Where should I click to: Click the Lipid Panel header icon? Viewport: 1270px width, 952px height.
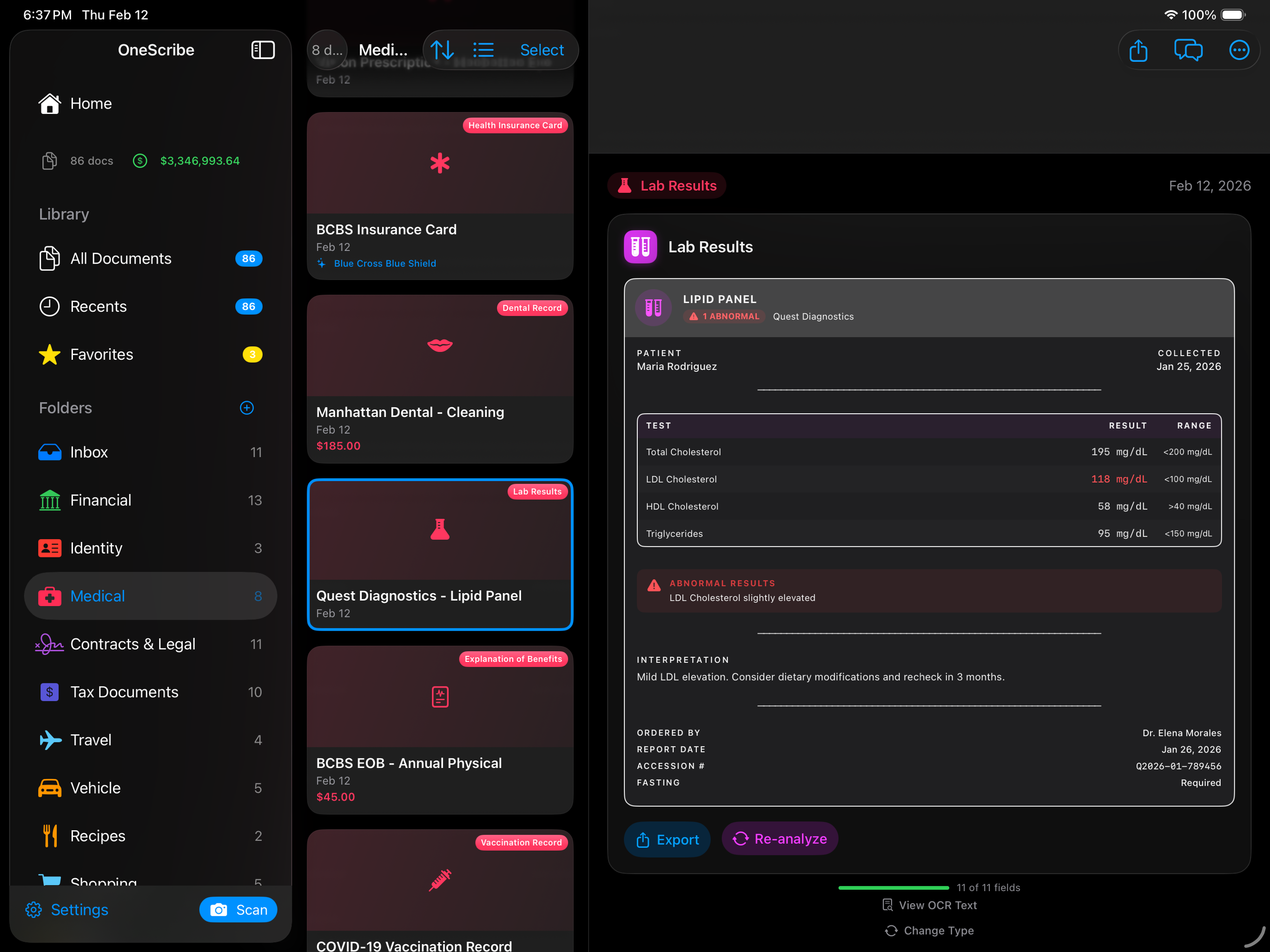tap(654, 308)
